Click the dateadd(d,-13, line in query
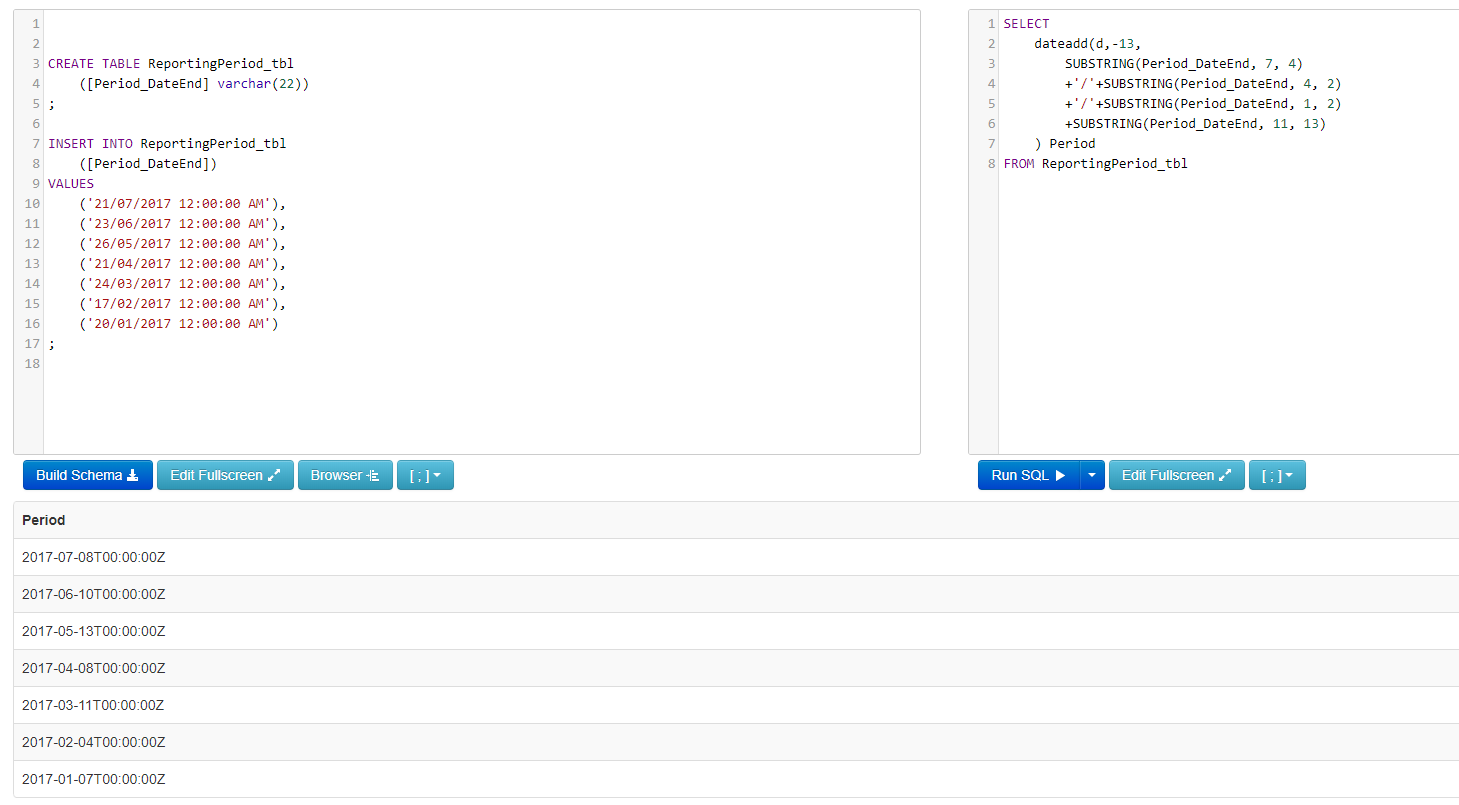The image size is (1459, 805). pyautogui.click(x=1088, y=43)
